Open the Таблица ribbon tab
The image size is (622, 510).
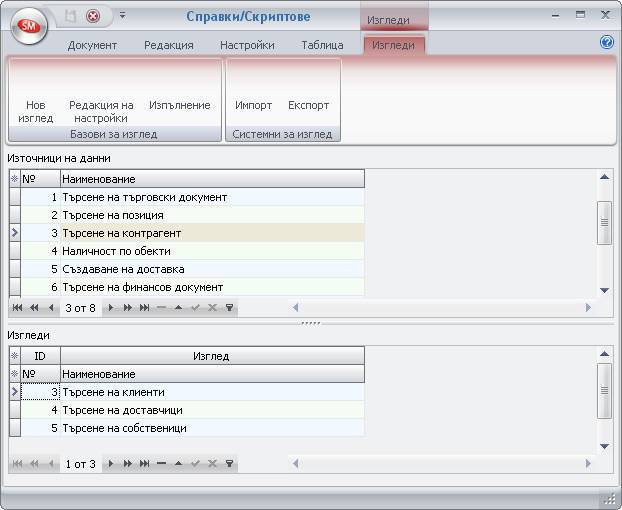coord(322,45)
